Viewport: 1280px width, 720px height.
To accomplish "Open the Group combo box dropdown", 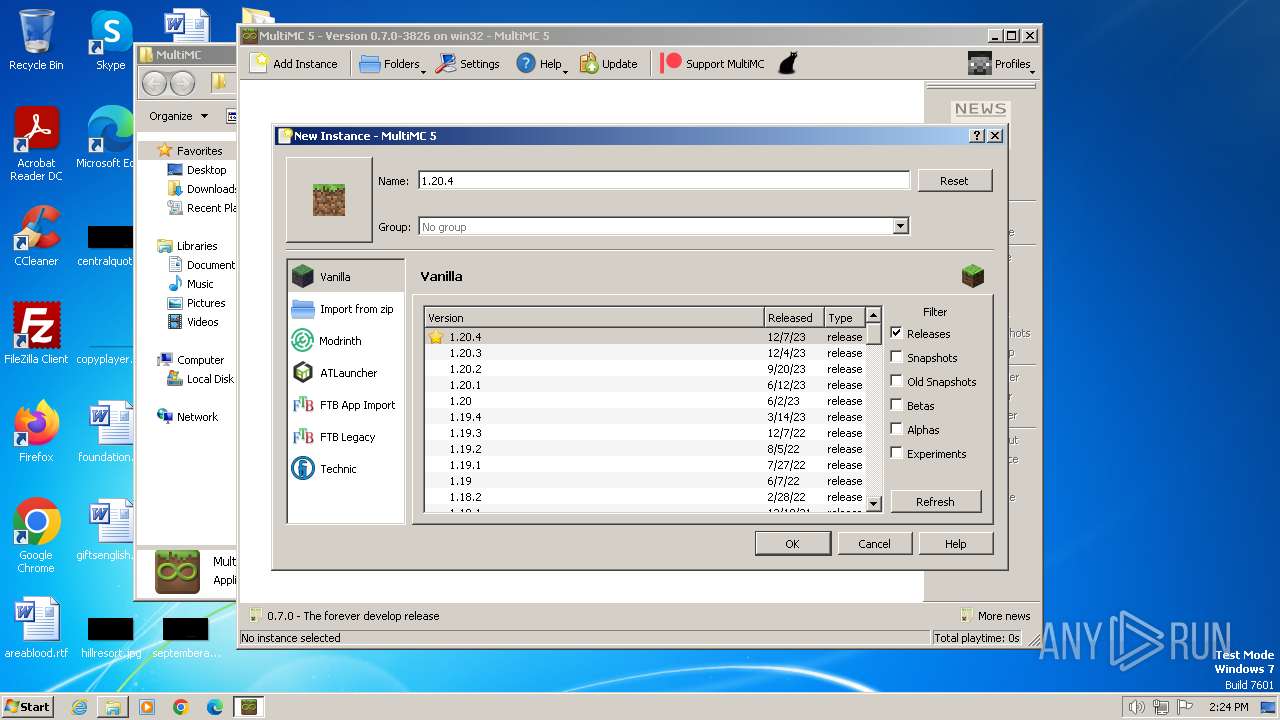I will point(900,227).
